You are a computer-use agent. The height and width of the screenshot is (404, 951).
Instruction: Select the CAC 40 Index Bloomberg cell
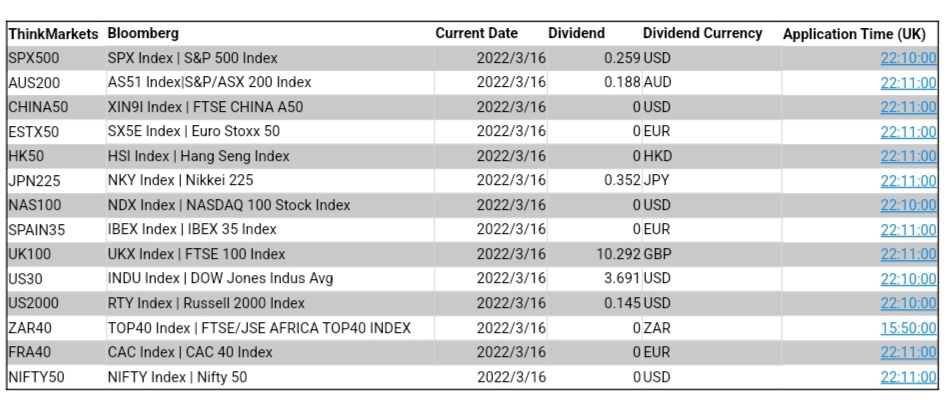click(x=190, y=352)
